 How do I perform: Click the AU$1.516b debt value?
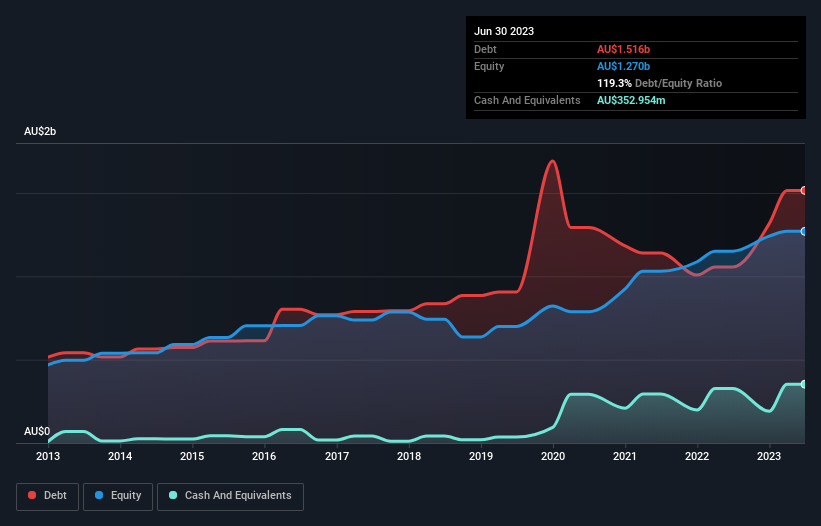coord(623,49)
